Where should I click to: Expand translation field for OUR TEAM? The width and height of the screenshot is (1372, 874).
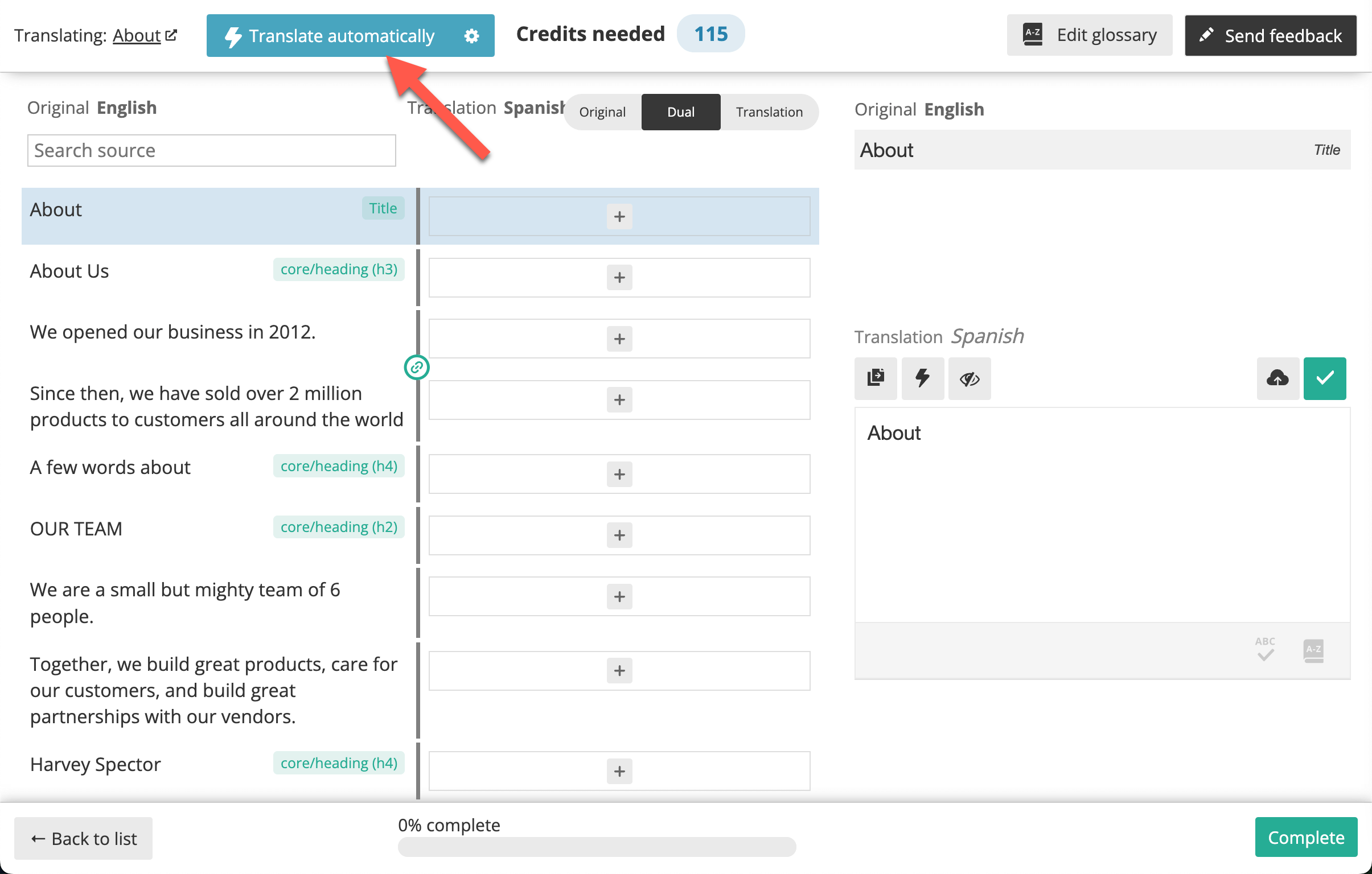(x=619, y=535)
